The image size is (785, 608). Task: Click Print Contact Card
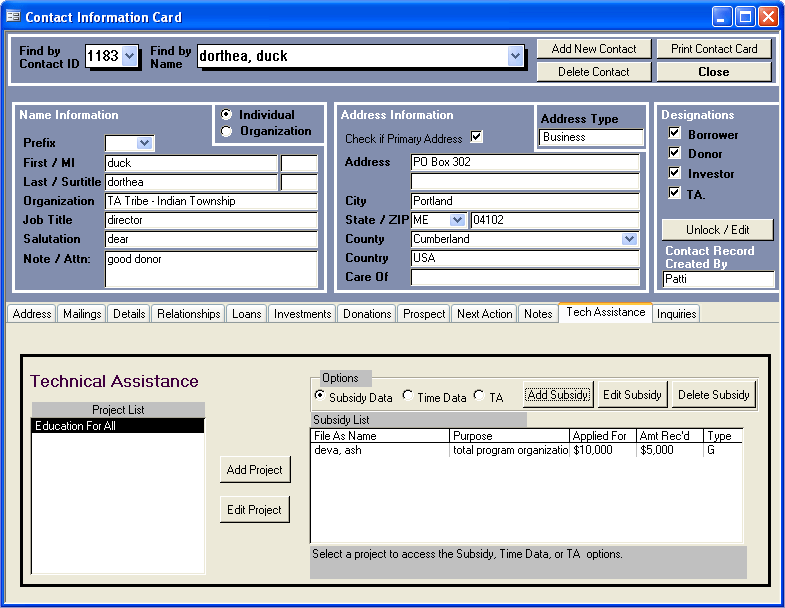(714, 49)
